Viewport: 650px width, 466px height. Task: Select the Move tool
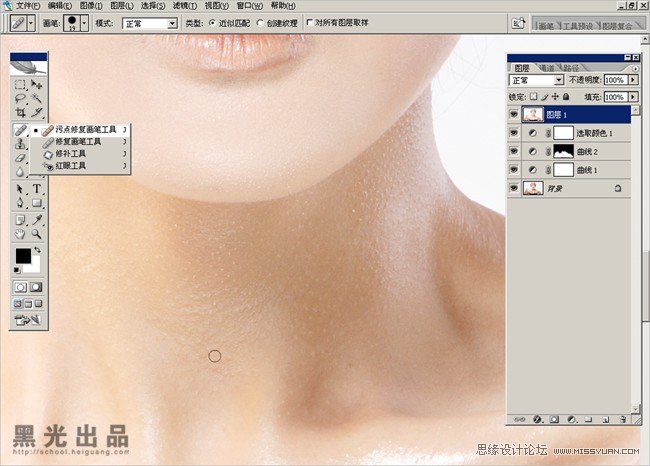(36, 85)
